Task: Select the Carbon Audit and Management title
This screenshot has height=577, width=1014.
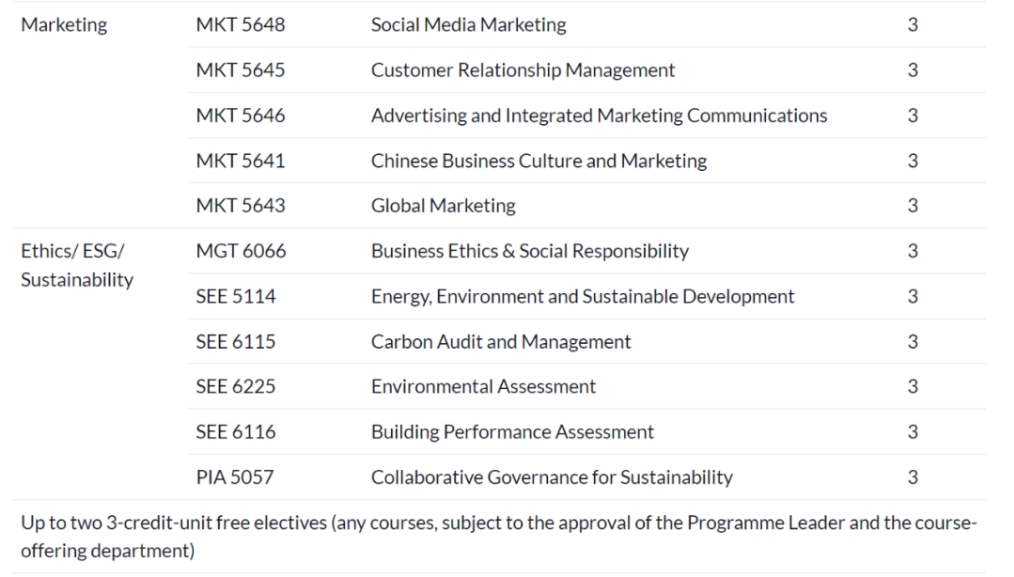Action: click(501, 342)
